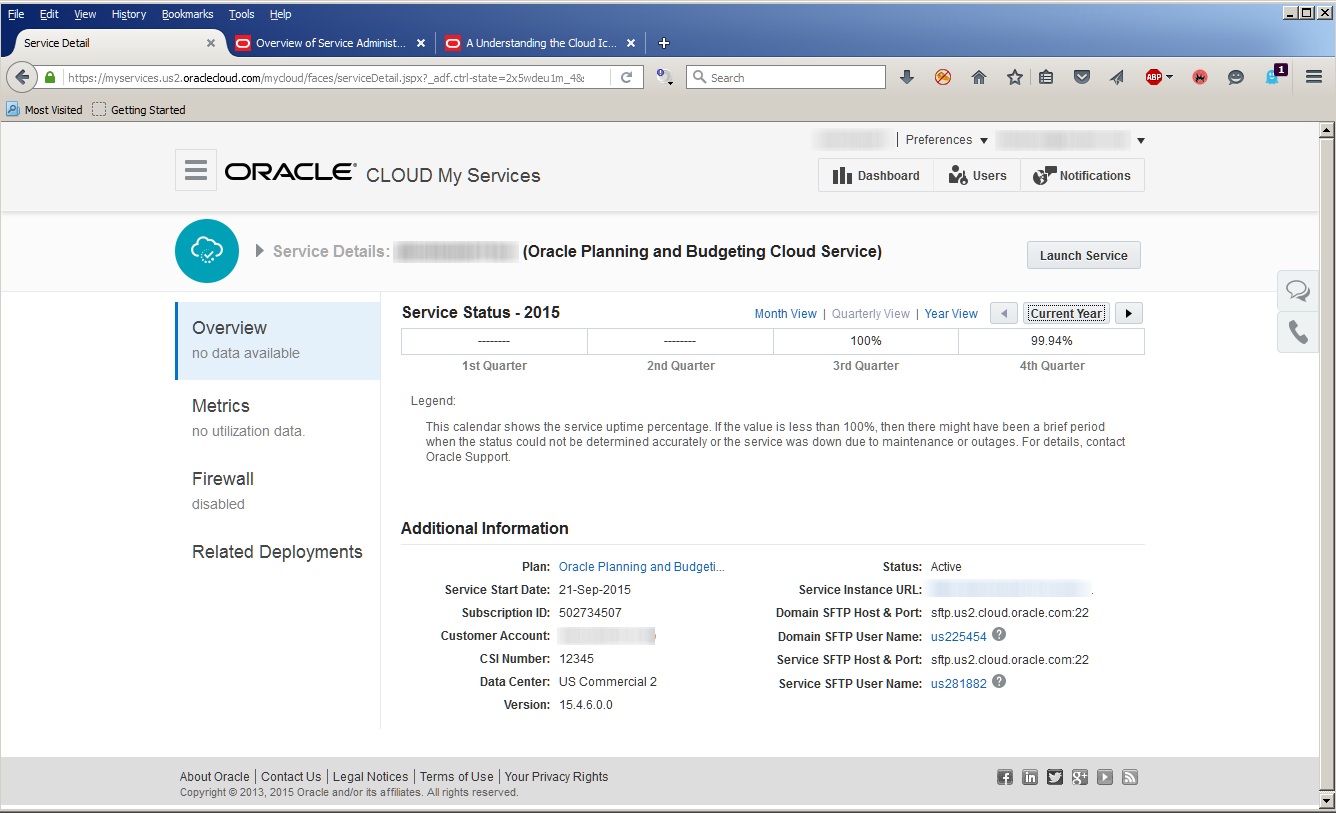Click Domain SFTP user us225454 link
The width and height of the screenshot is (1336, 813).
tap(958, 637)
